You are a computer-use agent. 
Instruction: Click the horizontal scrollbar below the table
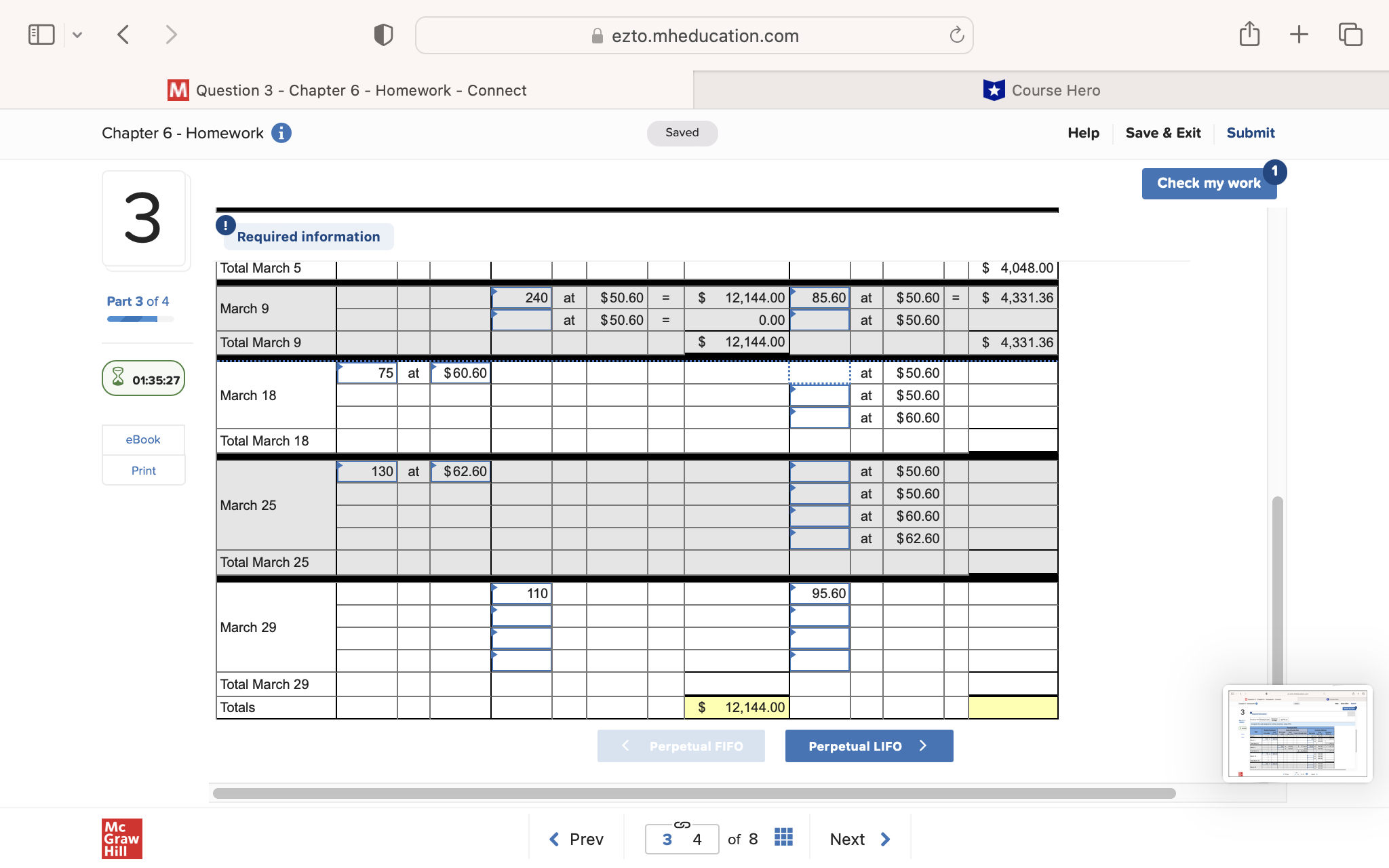[693, 793]
